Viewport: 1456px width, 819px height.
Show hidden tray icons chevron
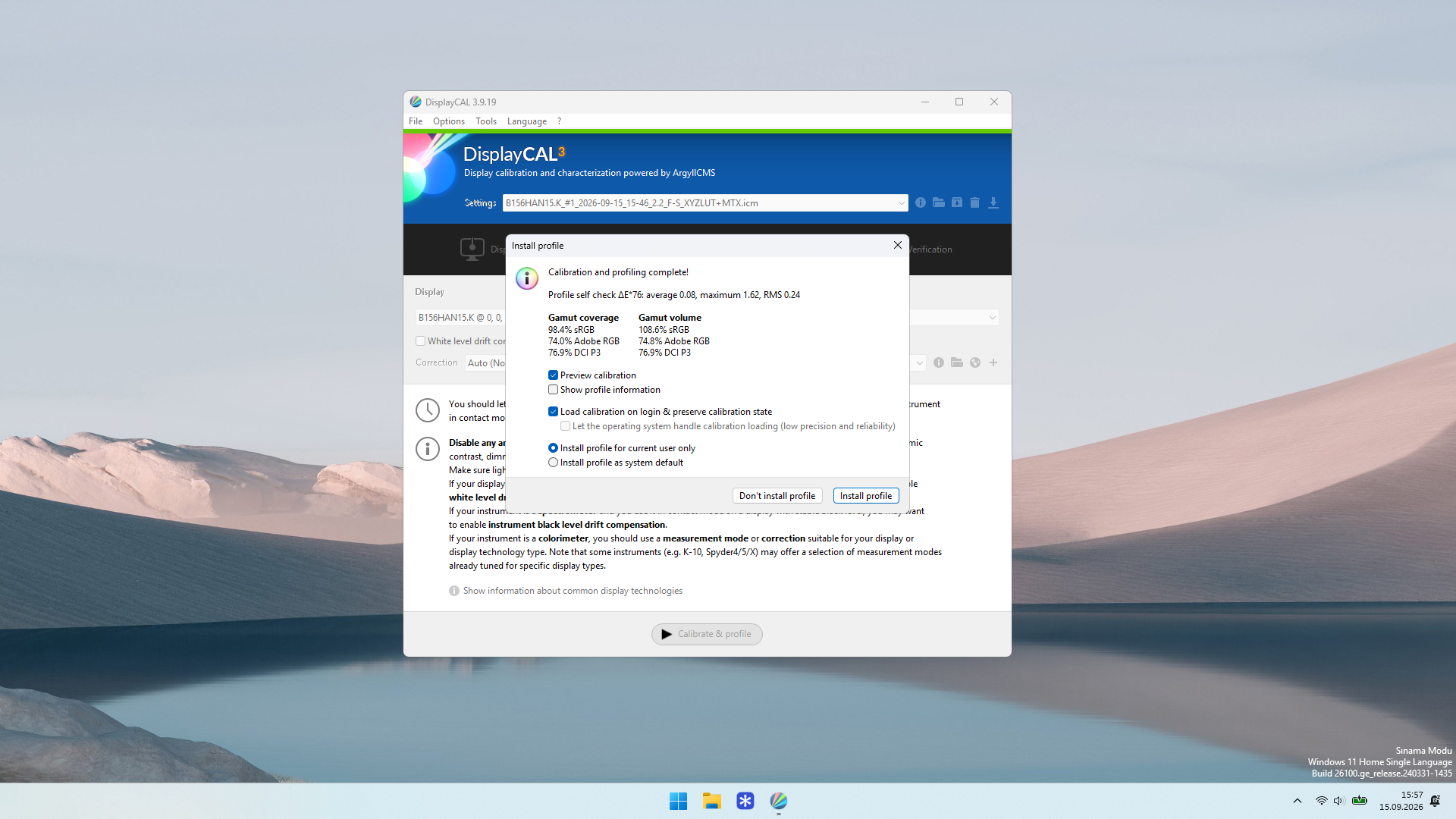click(x=1297, y=801)
